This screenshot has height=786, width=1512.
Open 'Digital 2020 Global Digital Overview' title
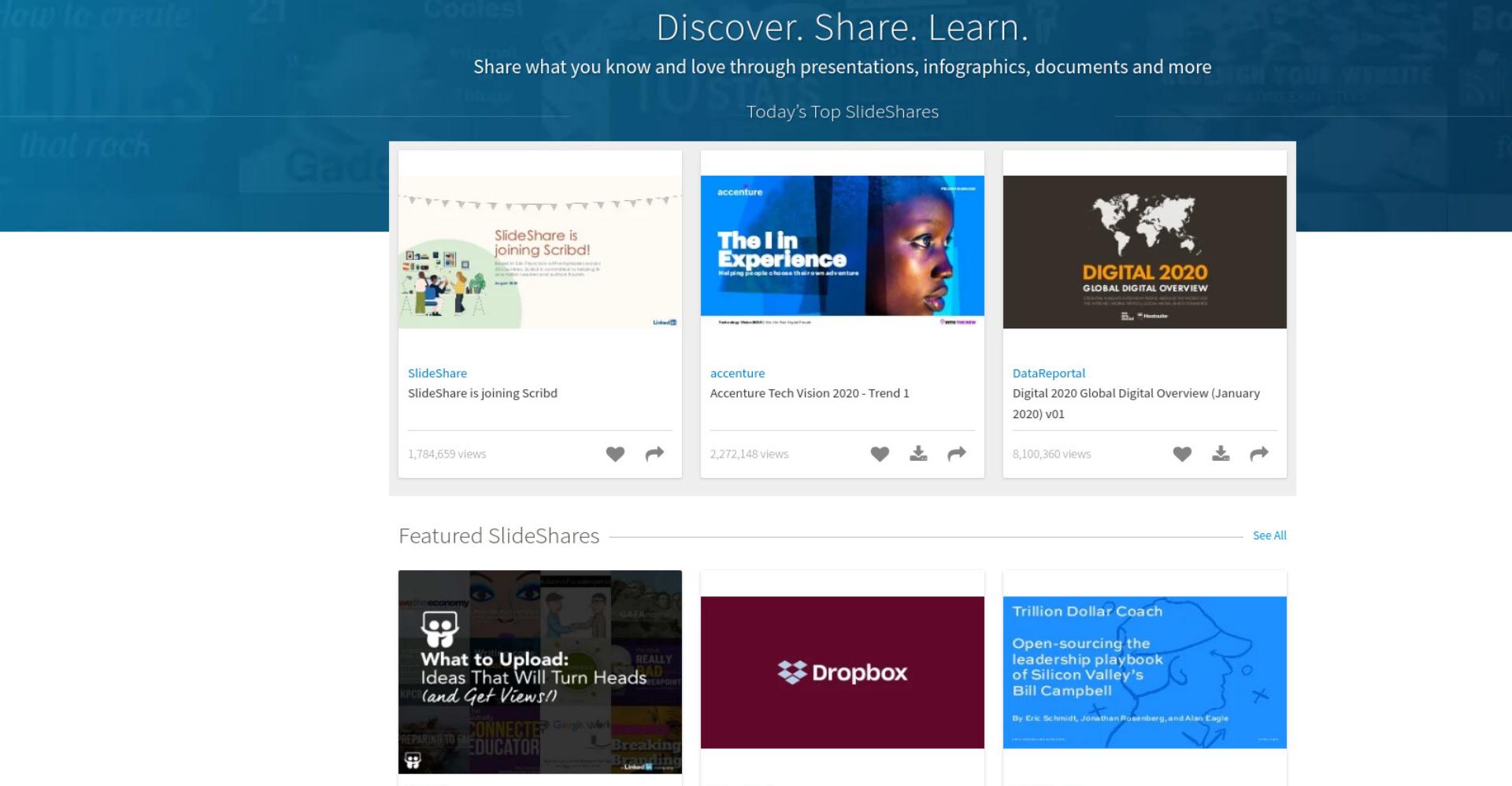point(1136,403)
